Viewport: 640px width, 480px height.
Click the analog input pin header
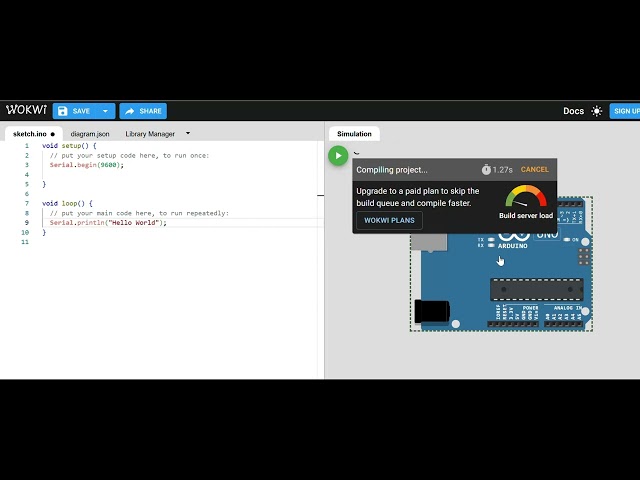[563, 324]
